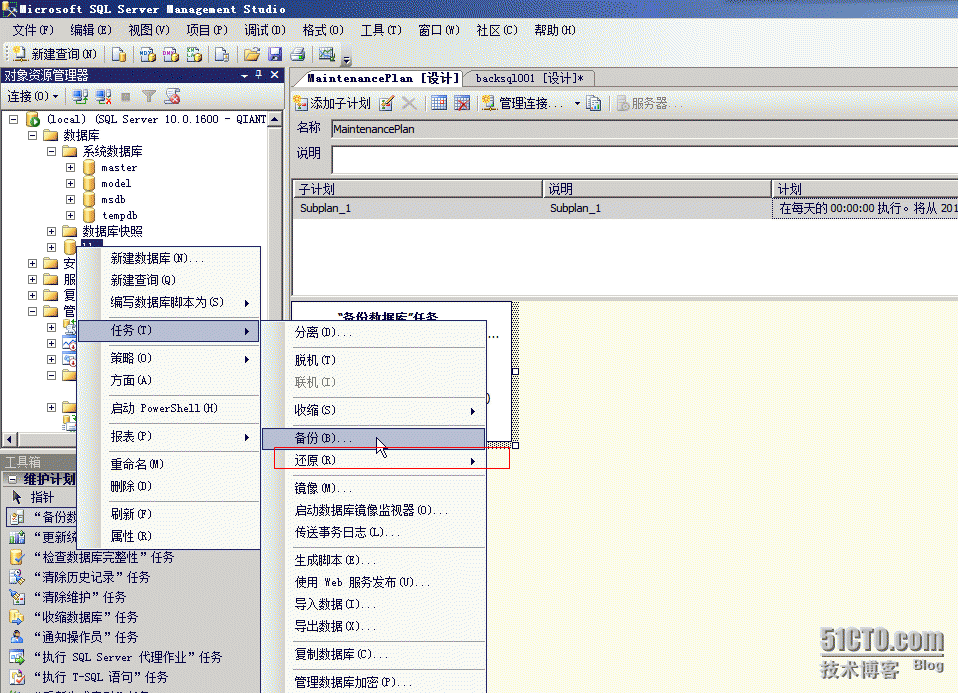This screenshot has height=693, width=958.
Task: Switch to backsql001 [设计]* tab
Action: coord(529,78)
